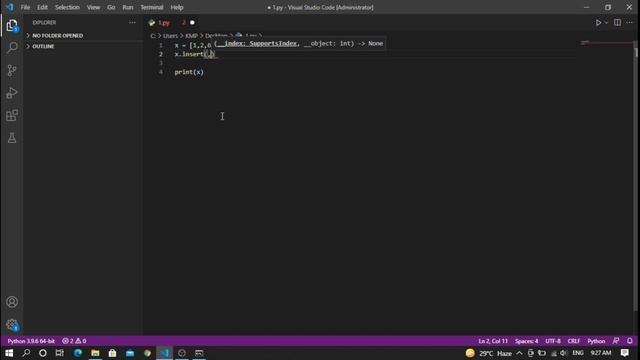Open clock showing 9:27 AM
640x360 pixels.
pyautogui.click(x=601, y=353)
